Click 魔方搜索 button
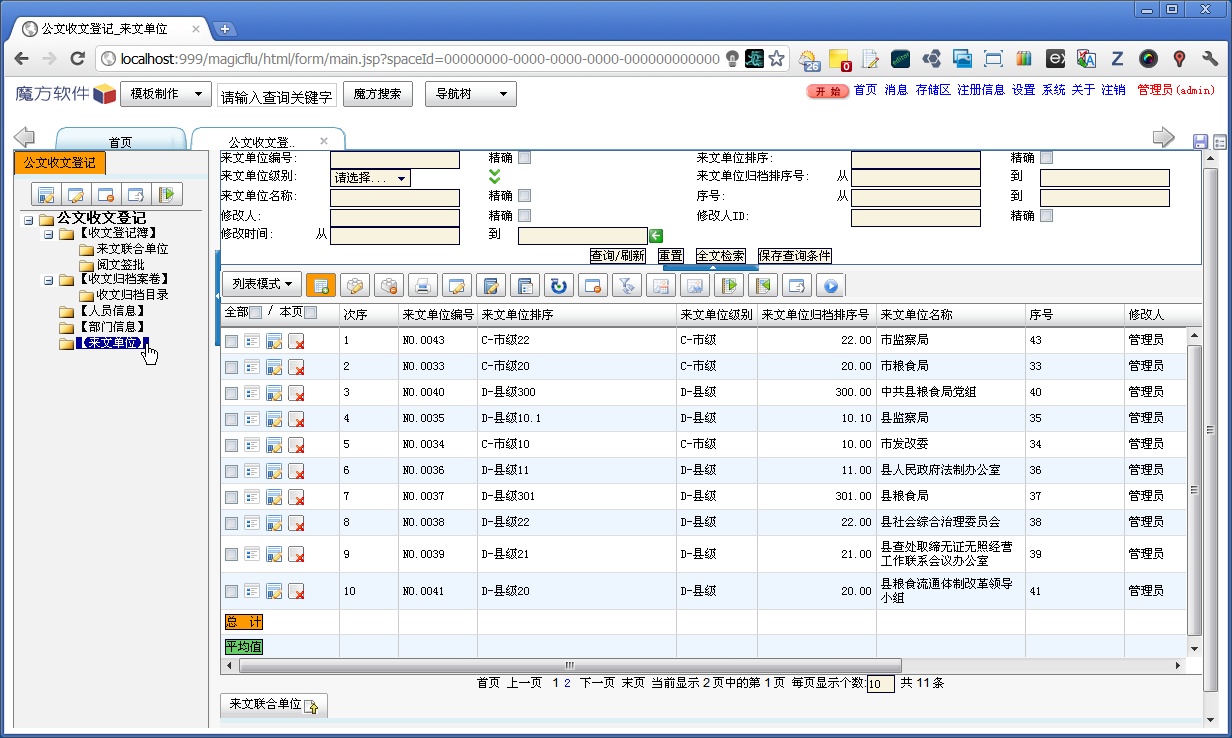1232x738 pixels. [x=378, y=94]
